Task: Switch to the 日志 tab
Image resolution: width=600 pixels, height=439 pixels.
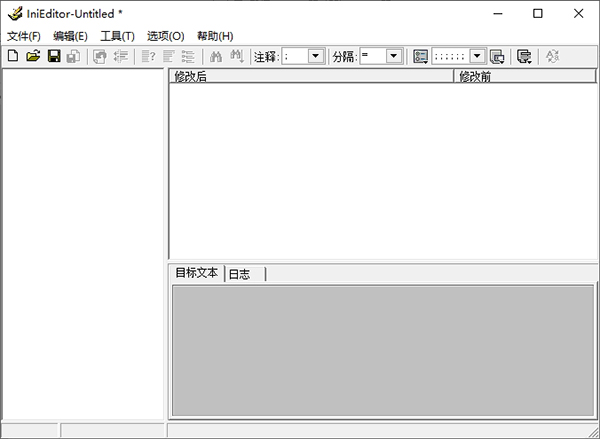Action: [239, 274]
